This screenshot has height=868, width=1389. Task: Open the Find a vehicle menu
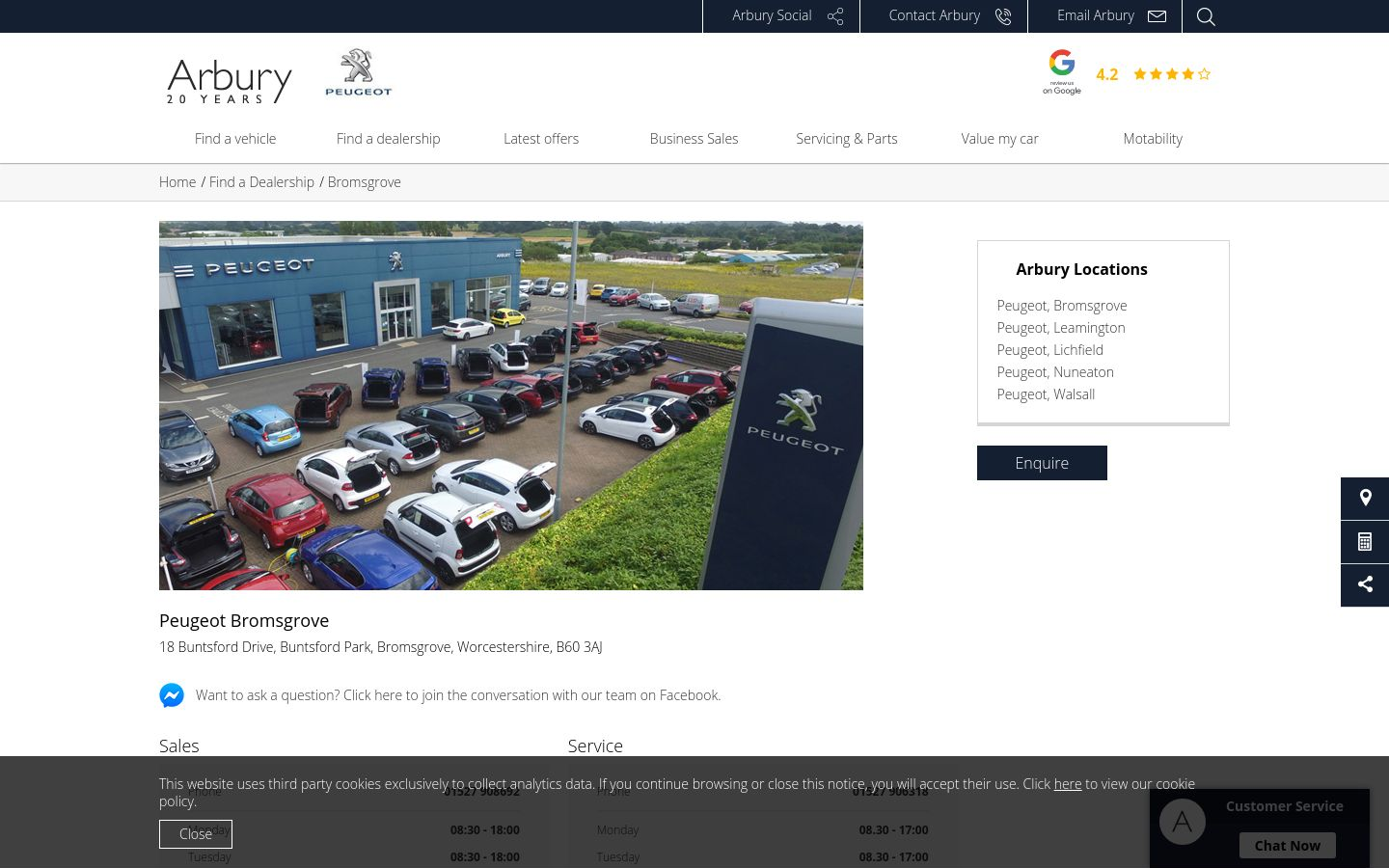click(x=235, y=139)
